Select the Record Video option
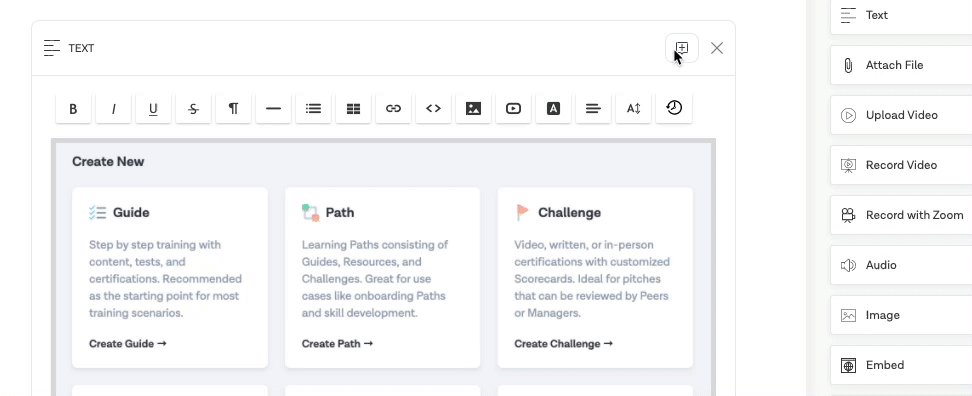 (901, 165)
